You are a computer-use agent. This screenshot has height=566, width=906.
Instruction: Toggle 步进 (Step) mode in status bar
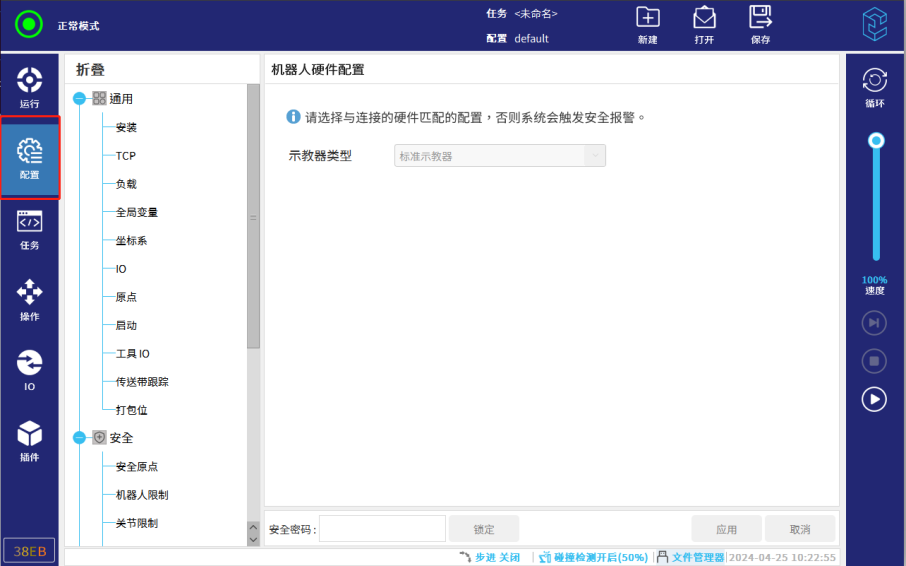[490, 557]
